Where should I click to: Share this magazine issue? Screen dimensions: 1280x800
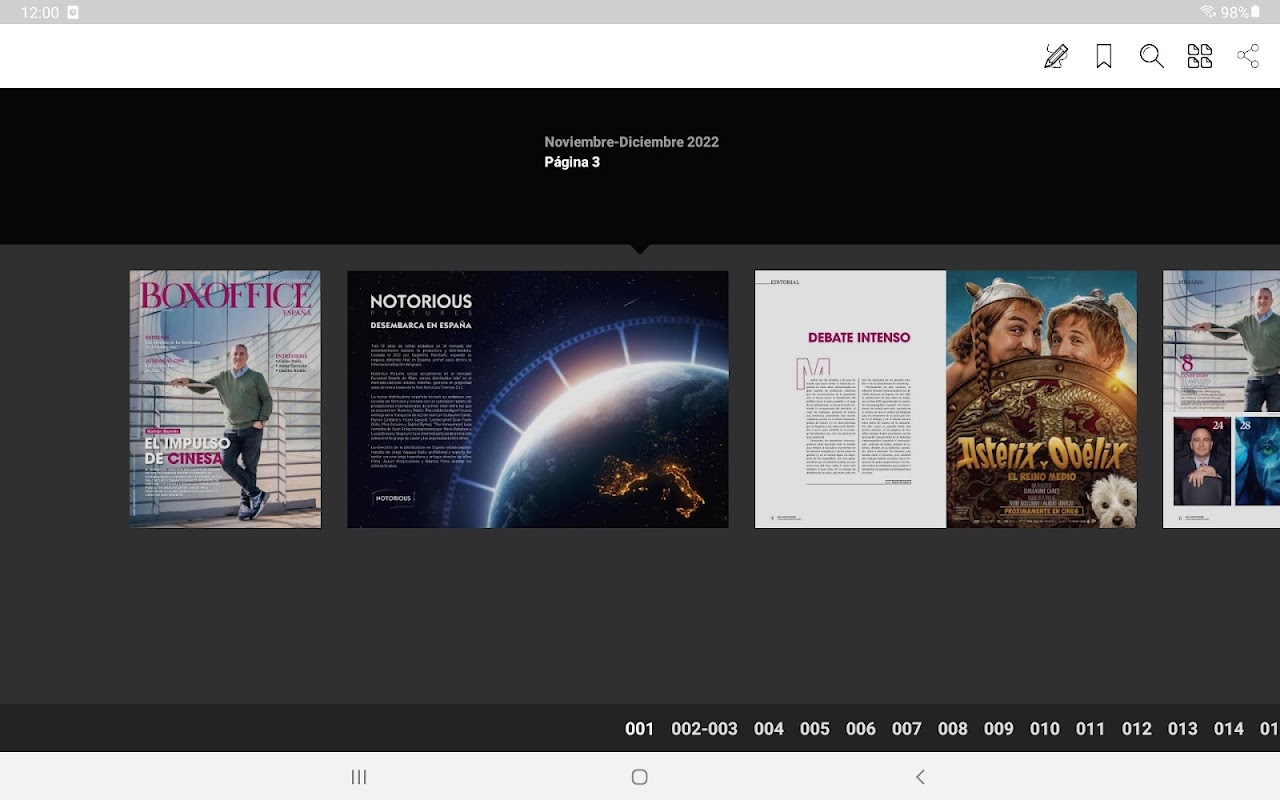[1247, 56]
